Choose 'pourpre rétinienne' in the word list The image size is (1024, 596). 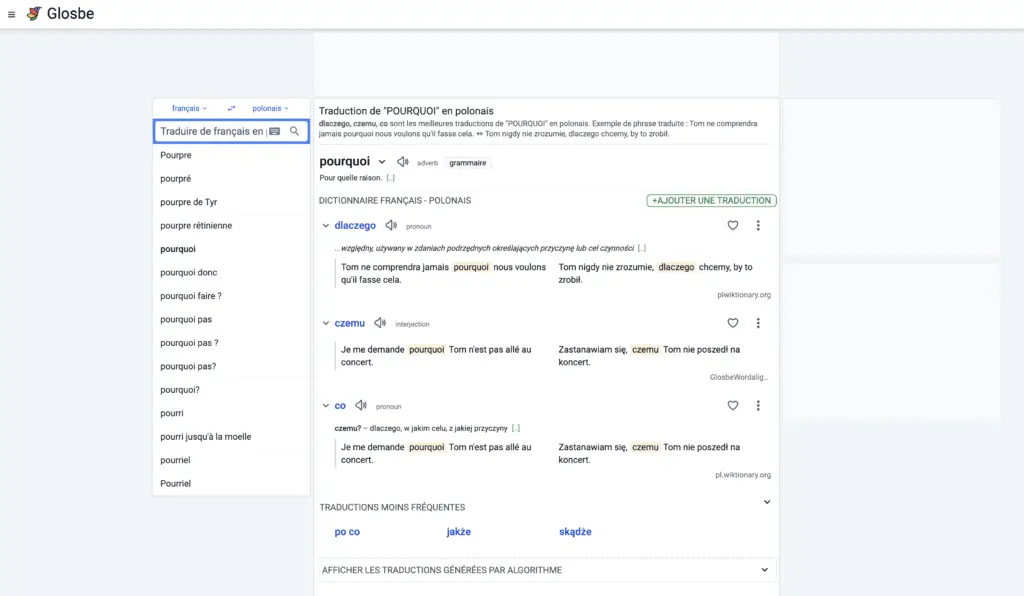click(196, 226)
